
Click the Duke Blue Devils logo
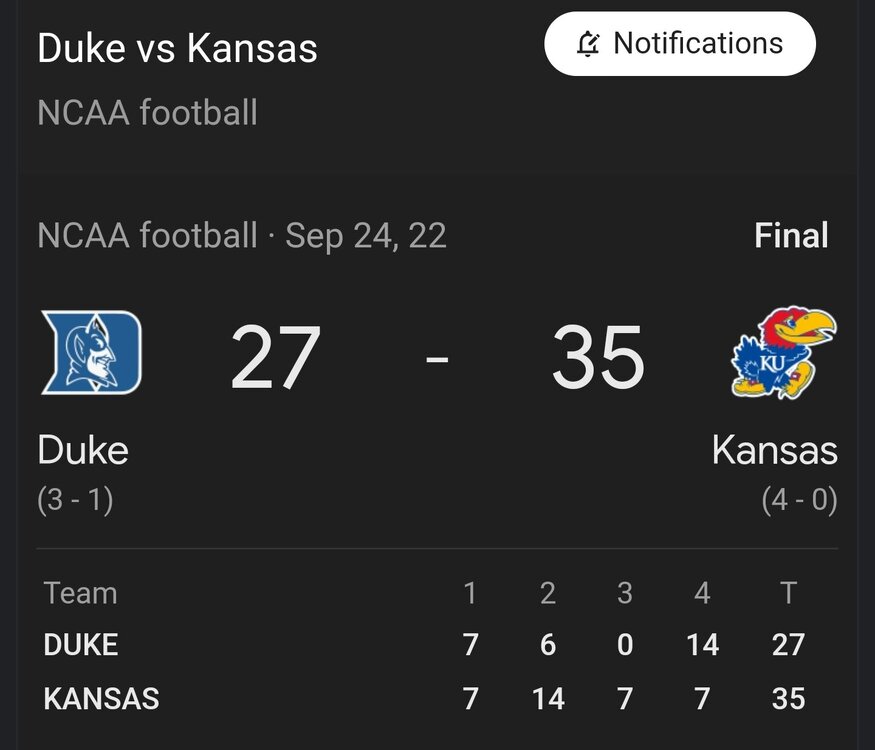(x=91, y=352)
